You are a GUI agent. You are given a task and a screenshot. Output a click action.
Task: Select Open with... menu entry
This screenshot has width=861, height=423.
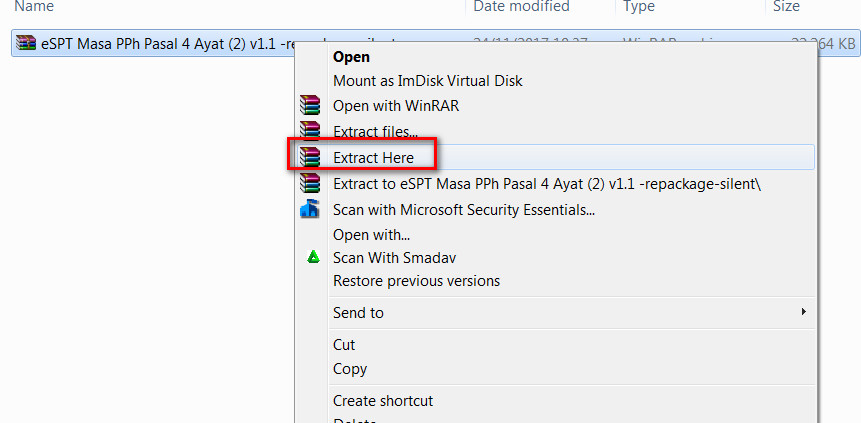click(x=371, y=235)
